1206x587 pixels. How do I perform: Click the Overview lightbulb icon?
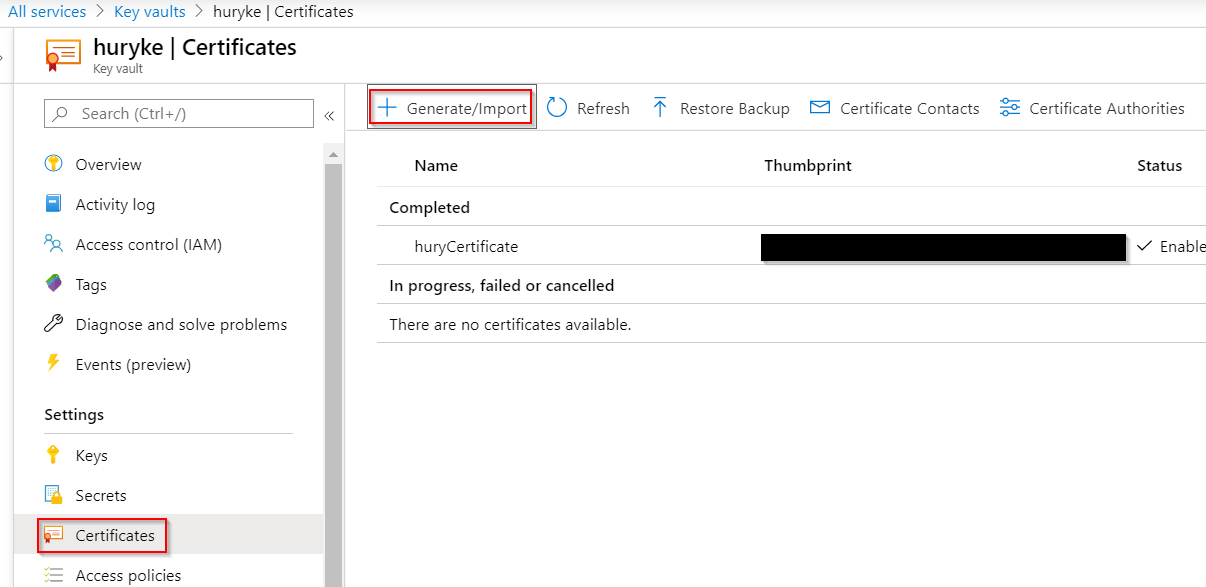coord(54,164)
